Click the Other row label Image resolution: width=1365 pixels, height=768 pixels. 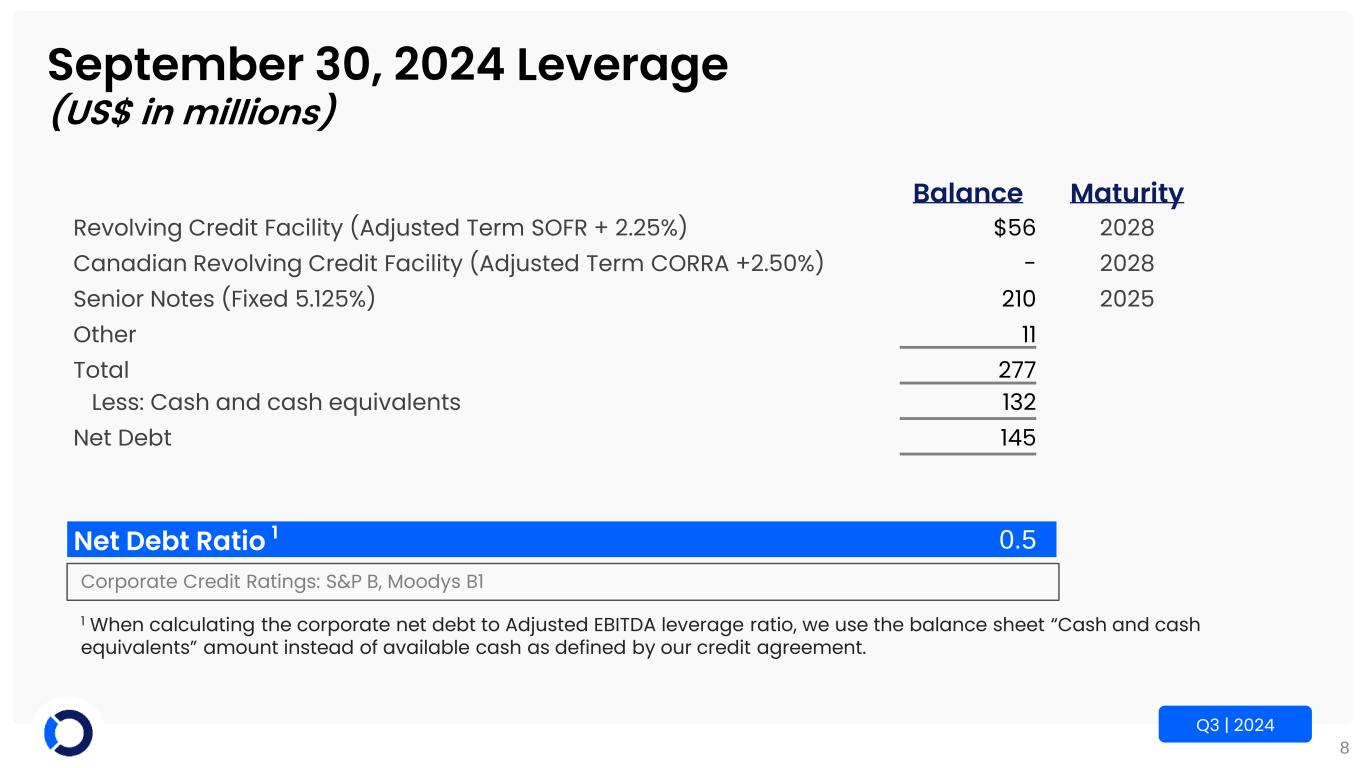pos(105,334)
